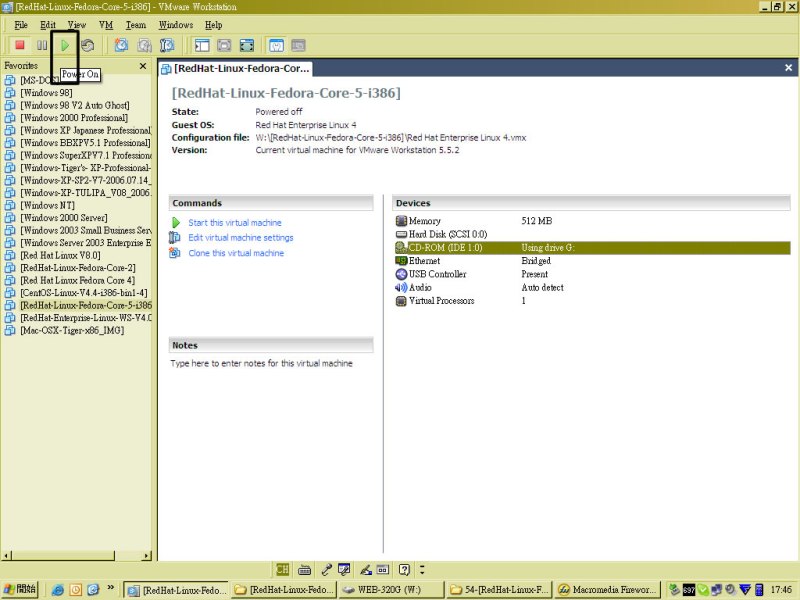Click the Audio speaker device icon

pyautogui.click(x=401, y=287)
